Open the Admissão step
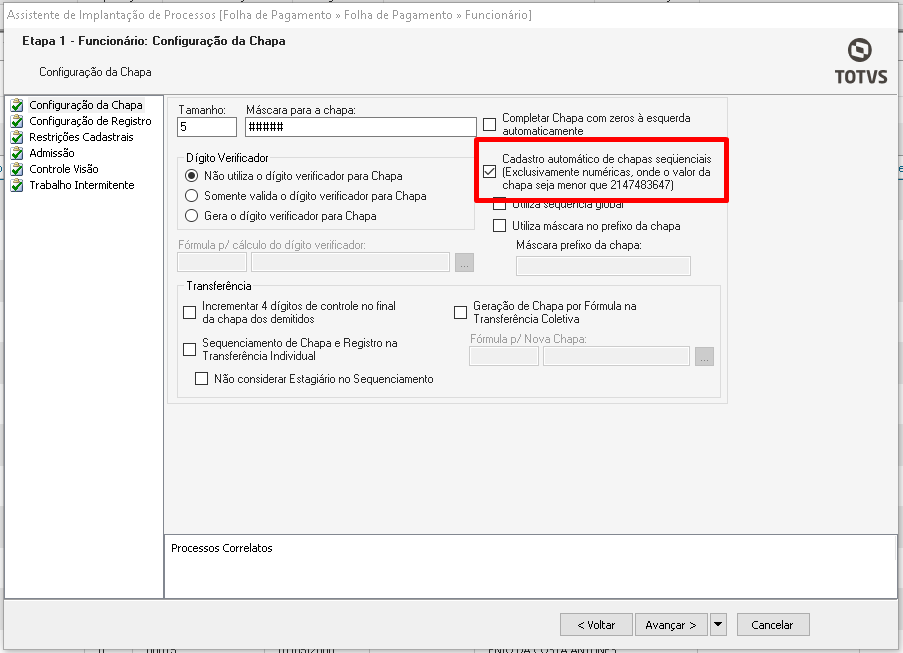 52,153
